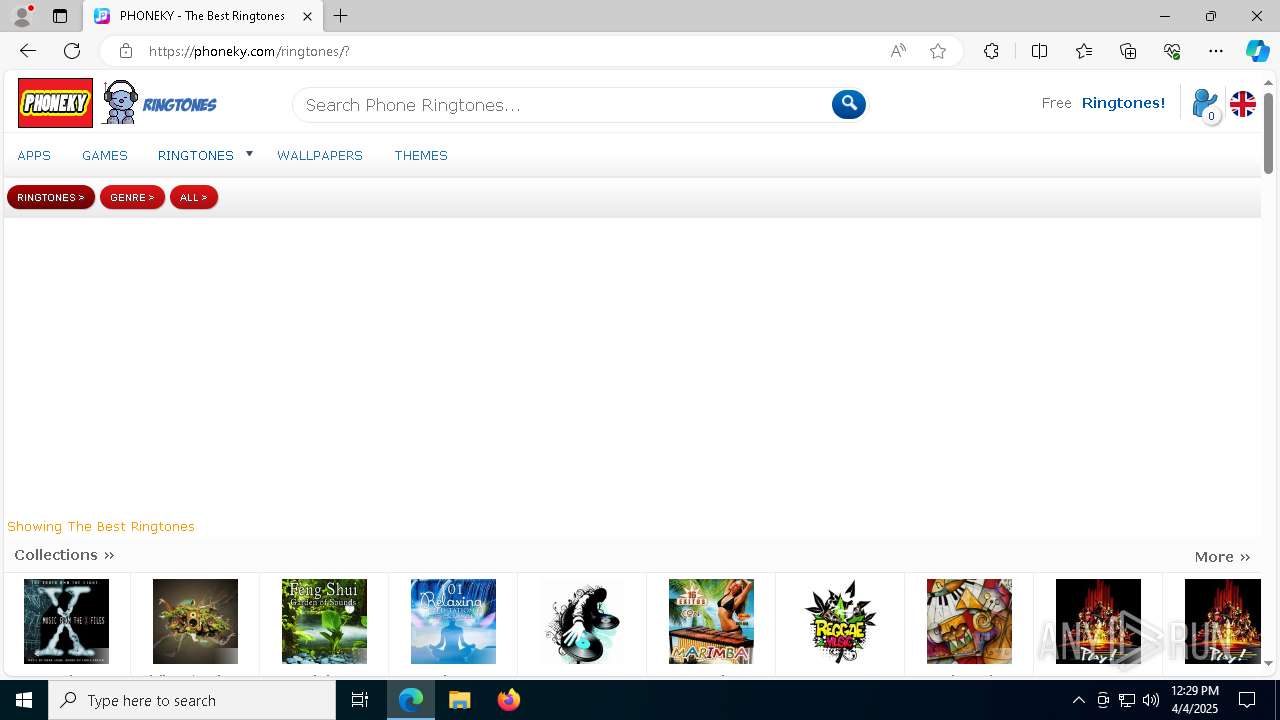
Task: Refresh the page
Action: click(x=72, y=51)
